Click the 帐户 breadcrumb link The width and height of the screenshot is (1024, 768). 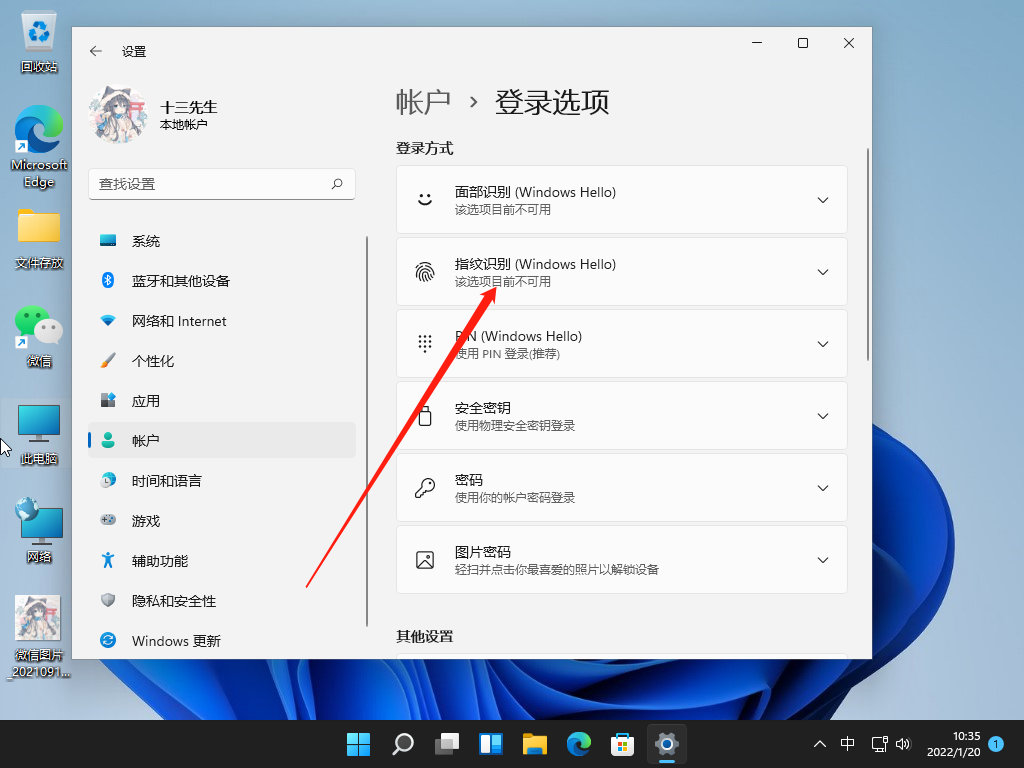(x=423, y=102)
